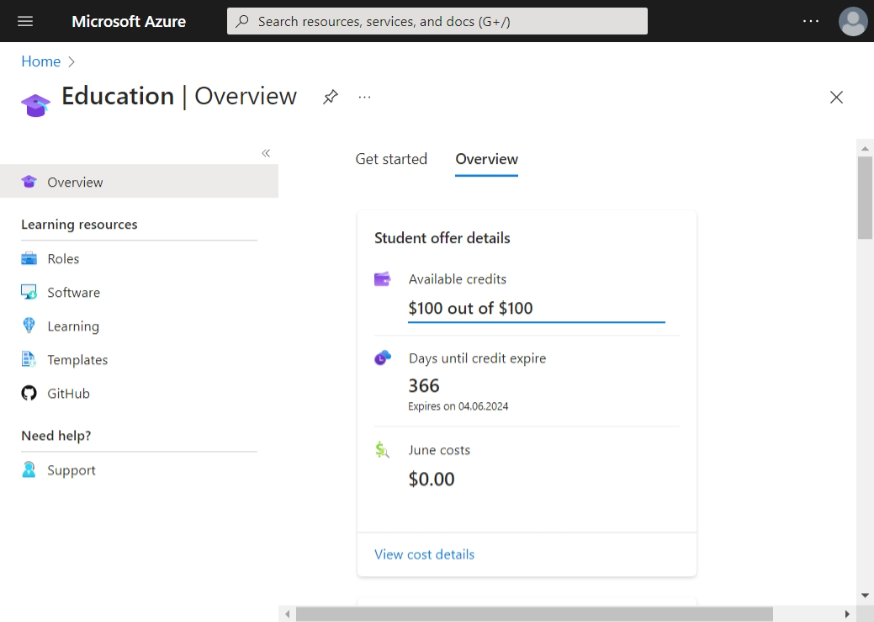Click the GitHub octocat icon
The width and height of the screenshot is (874, 622).
pyautogui.click(x=29, y=393)
